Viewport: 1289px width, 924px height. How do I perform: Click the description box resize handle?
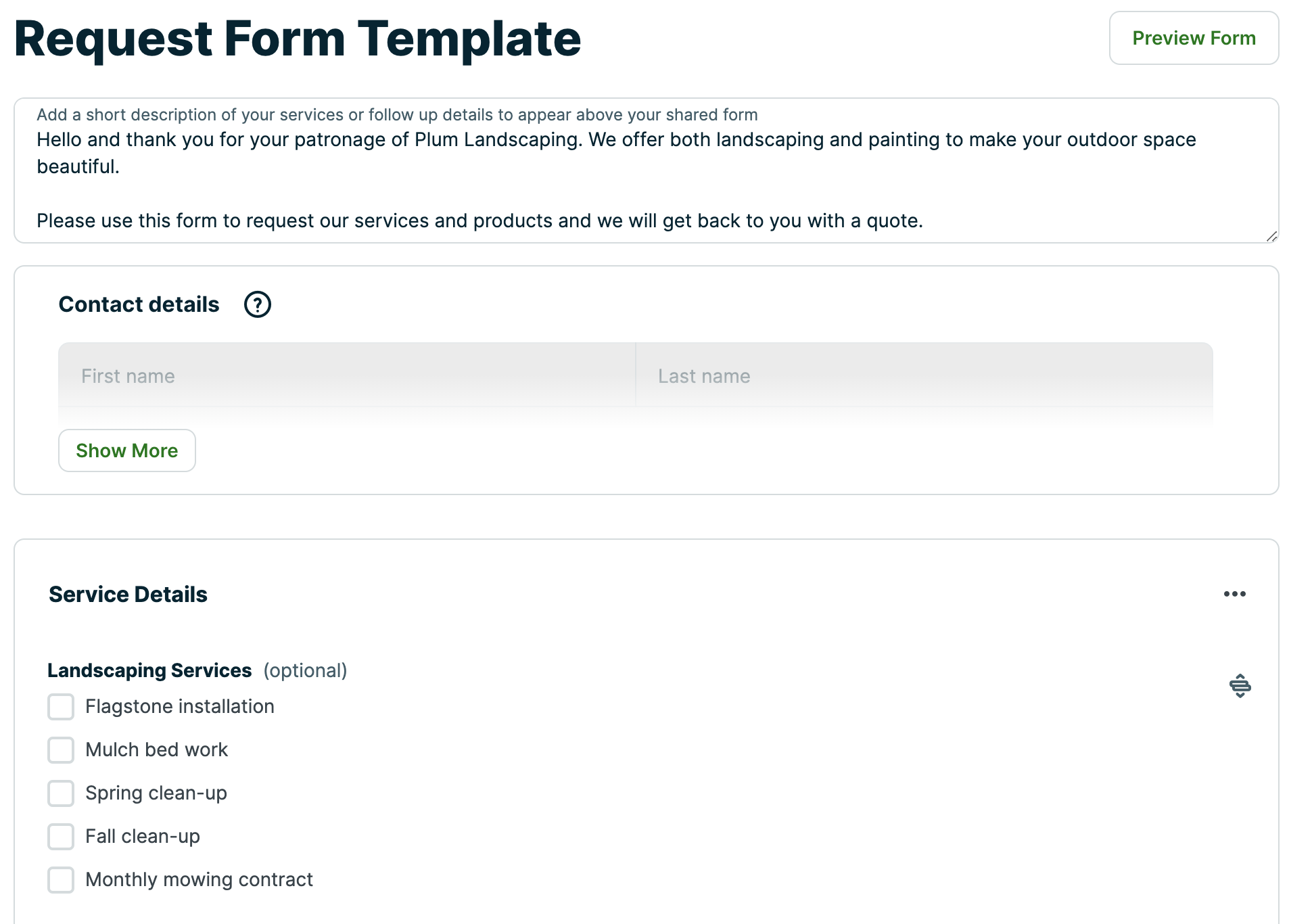point(1272,235)
